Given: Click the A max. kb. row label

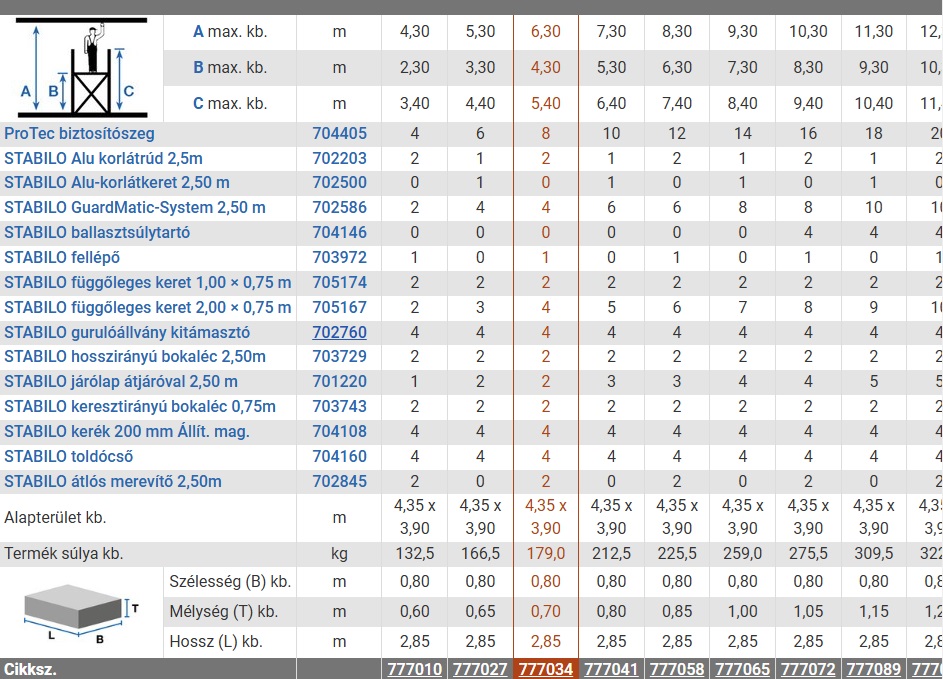Looking at the screenshot, I should (x=230, y=31).
